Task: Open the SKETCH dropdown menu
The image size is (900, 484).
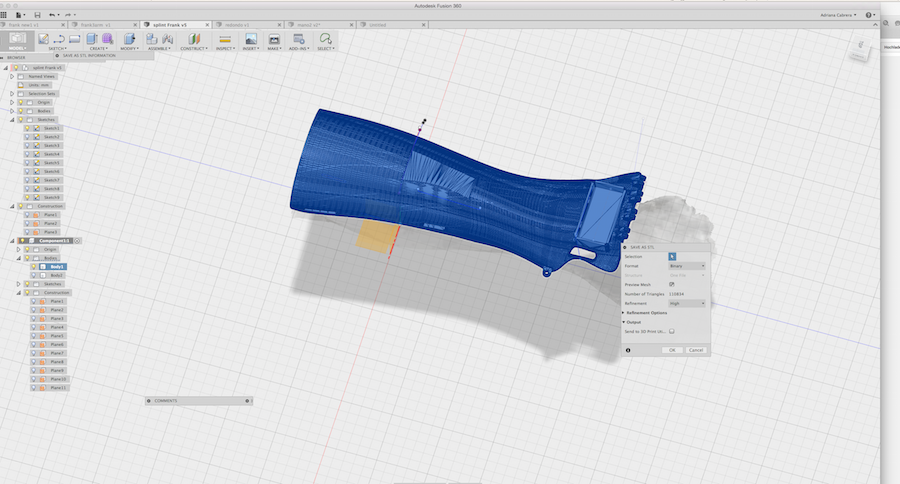Action: 57,49
